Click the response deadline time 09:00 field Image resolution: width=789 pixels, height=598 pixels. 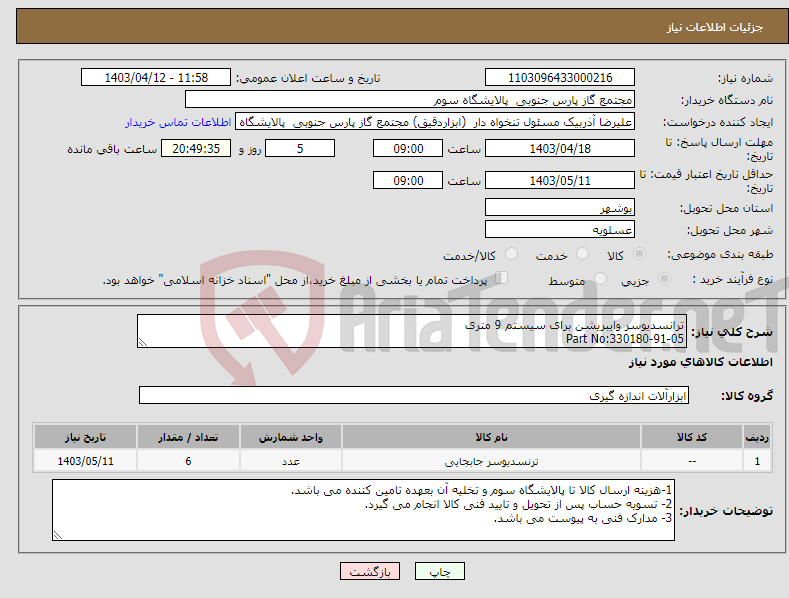(x=408, y=148)
